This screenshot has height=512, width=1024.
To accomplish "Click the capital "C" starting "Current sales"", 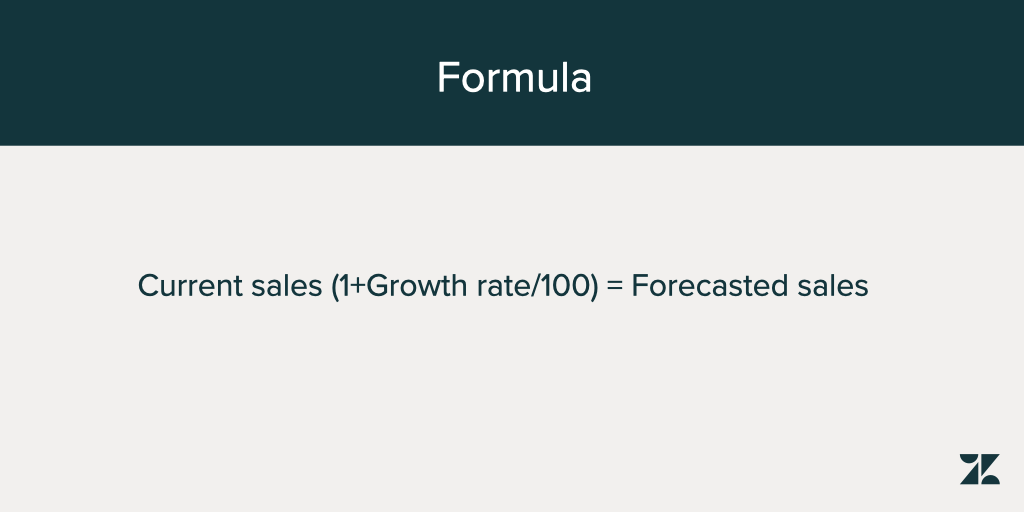I will [x=148, y=286].
